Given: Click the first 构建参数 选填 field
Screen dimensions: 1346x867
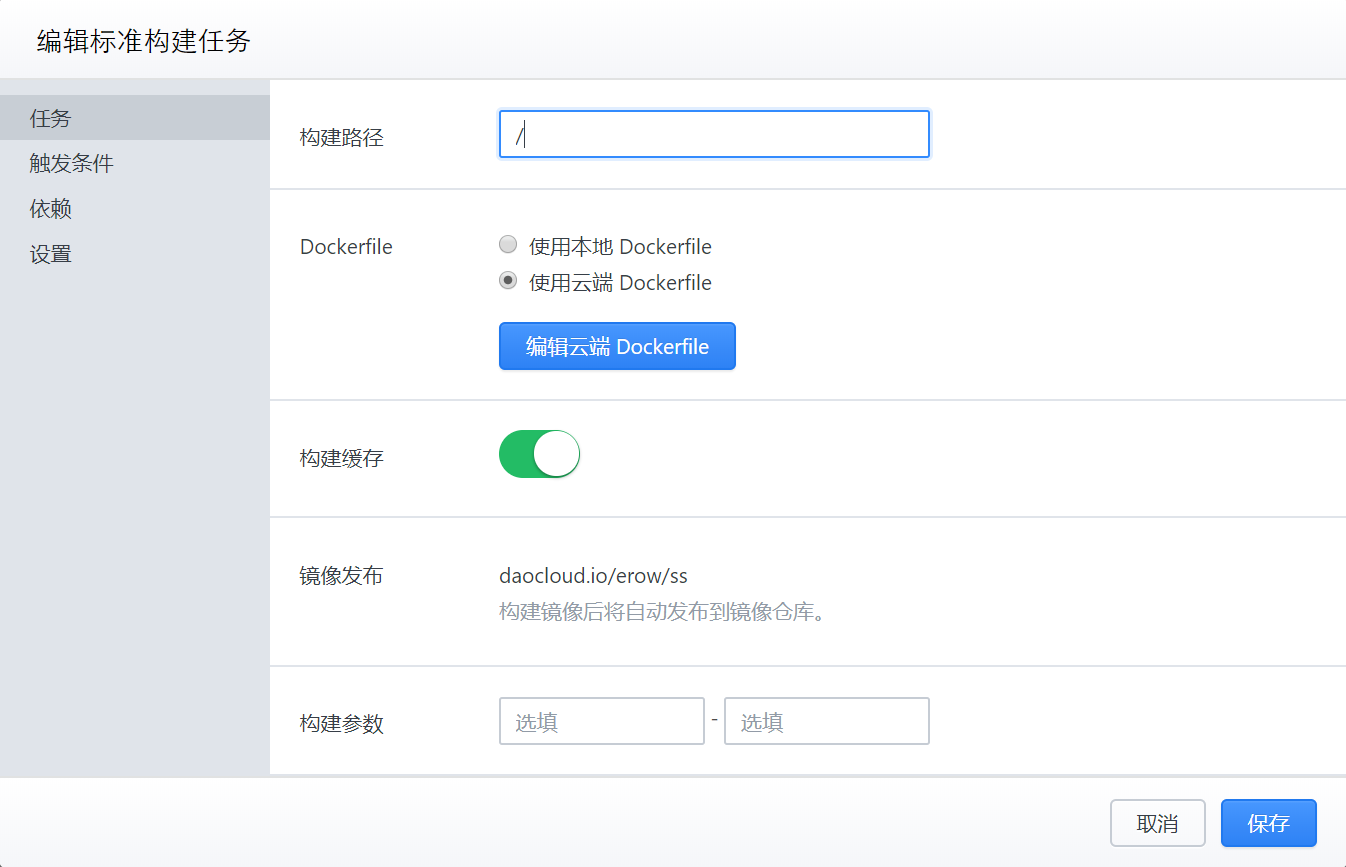Looking at the screenshot, I should click(x=602, y=721).
